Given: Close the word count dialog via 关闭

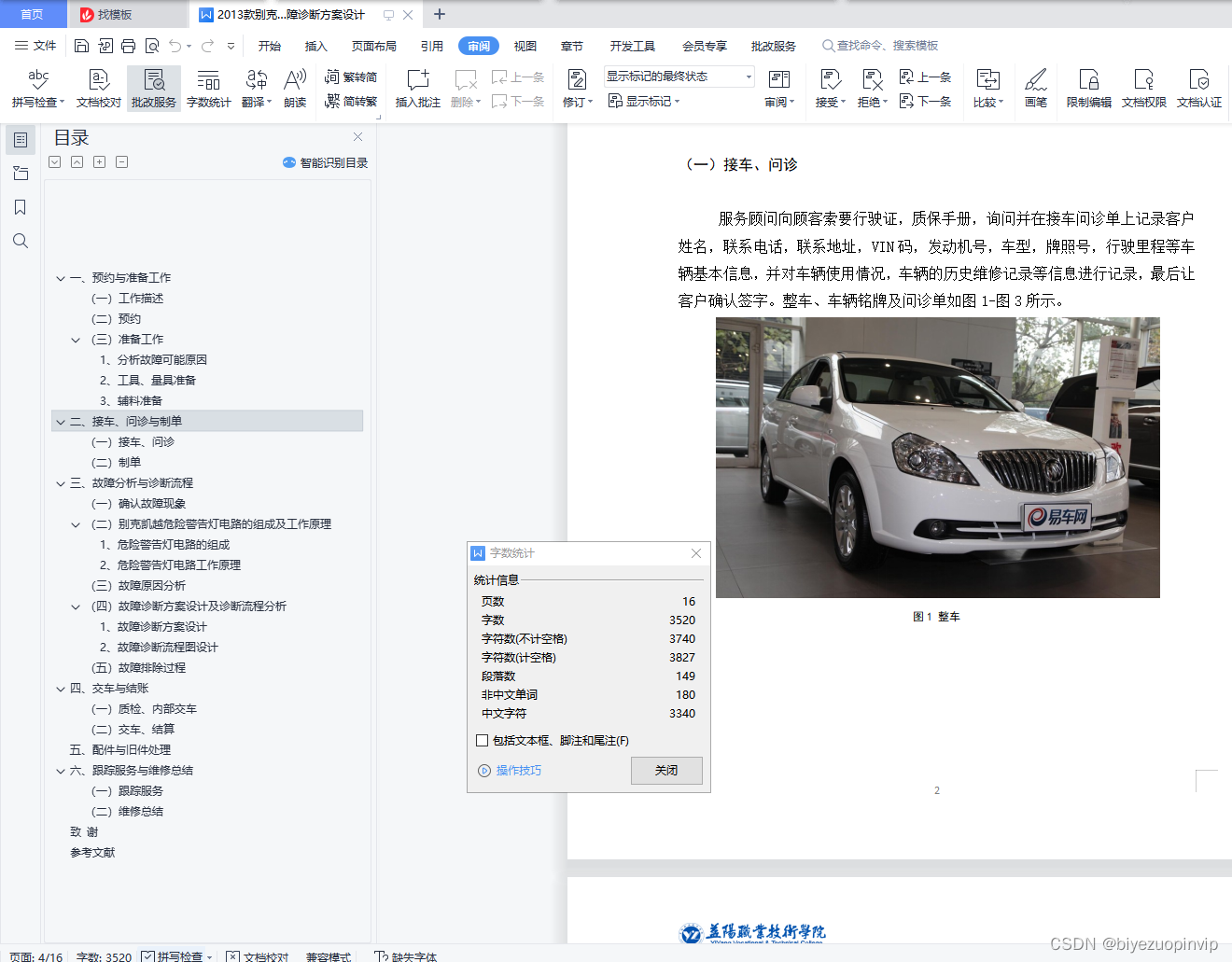Looking at the screenshot, I should coord(666,771).
